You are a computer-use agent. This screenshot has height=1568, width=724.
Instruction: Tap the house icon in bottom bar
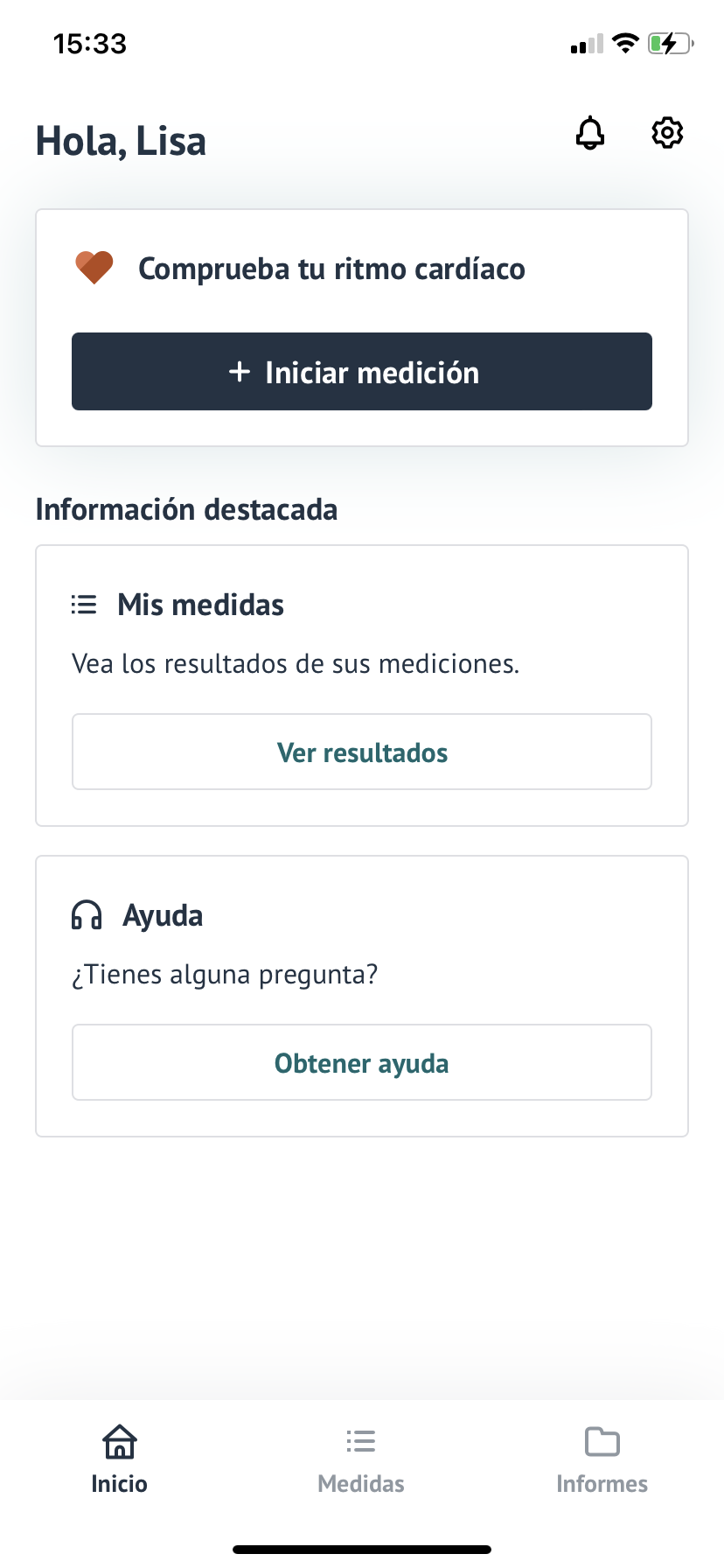[x=120, y=1441]
